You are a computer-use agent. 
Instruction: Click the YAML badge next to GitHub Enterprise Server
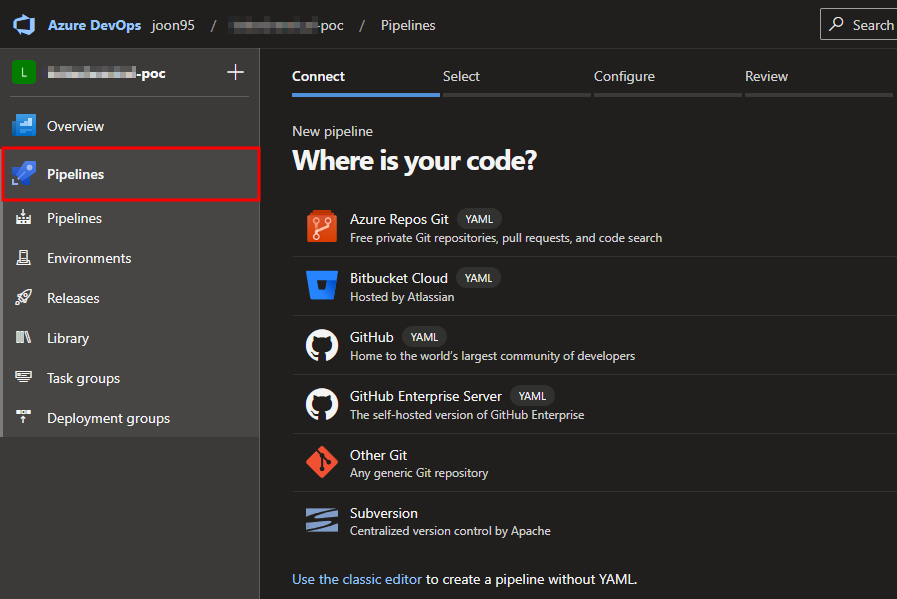coord(532,396)
